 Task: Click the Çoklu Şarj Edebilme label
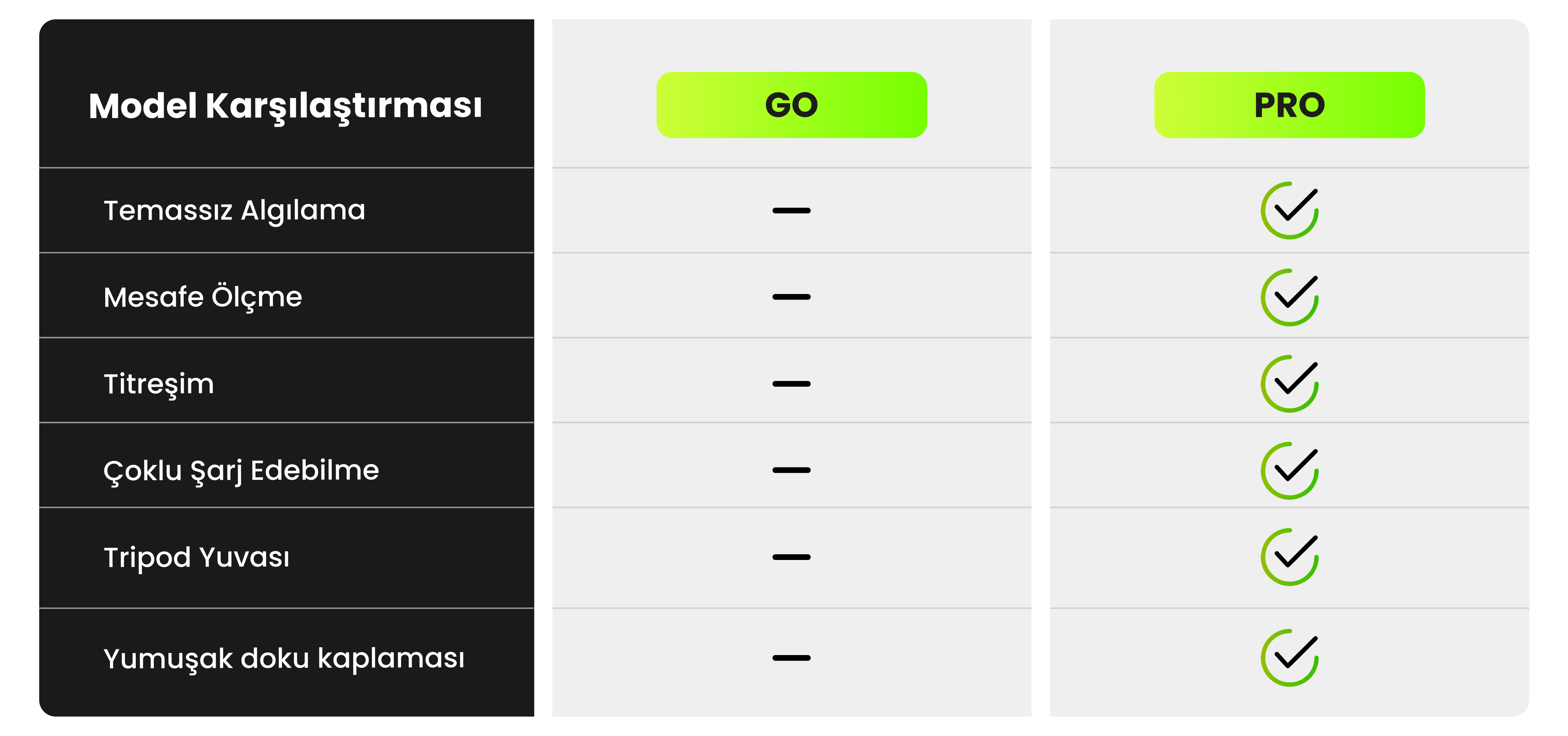tap(241, 471)
